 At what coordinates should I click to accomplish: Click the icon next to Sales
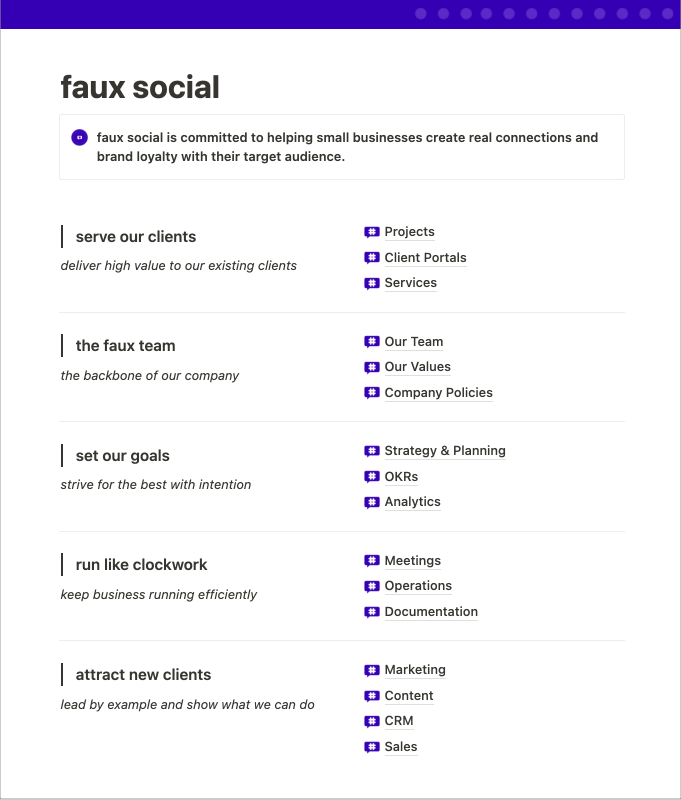click(x=371, y=747)
